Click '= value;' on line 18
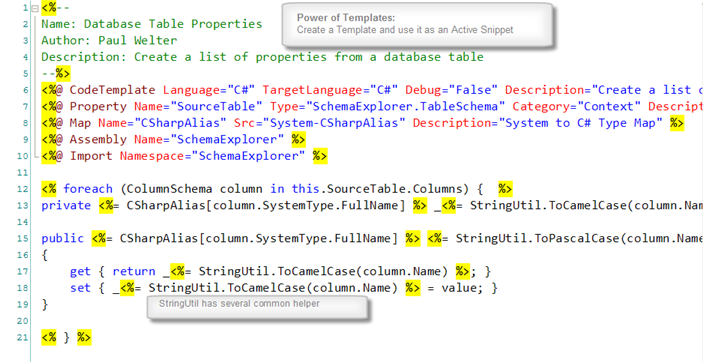 click(x=456, y=288)
